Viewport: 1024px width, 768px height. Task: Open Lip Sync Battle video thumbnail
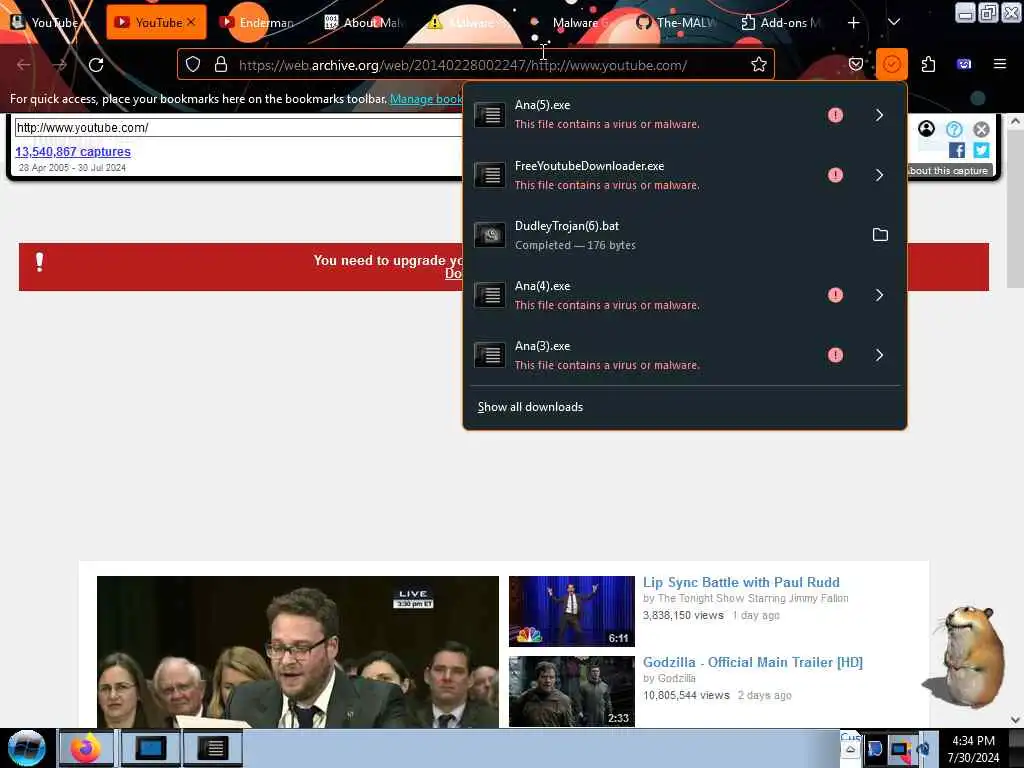tap(571, 611)
